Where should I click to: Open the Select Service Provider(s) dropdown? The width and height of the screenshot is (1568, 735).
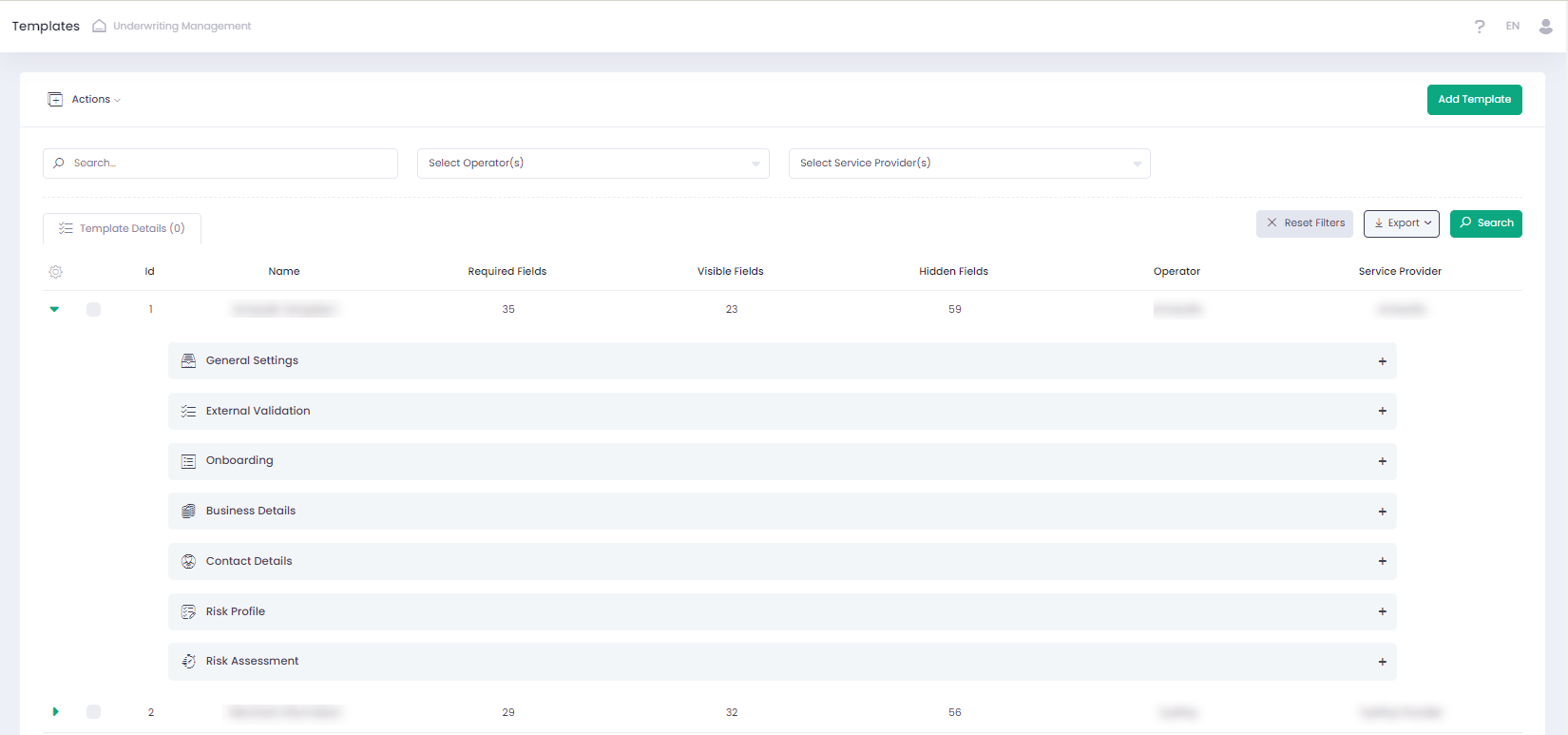969,164
